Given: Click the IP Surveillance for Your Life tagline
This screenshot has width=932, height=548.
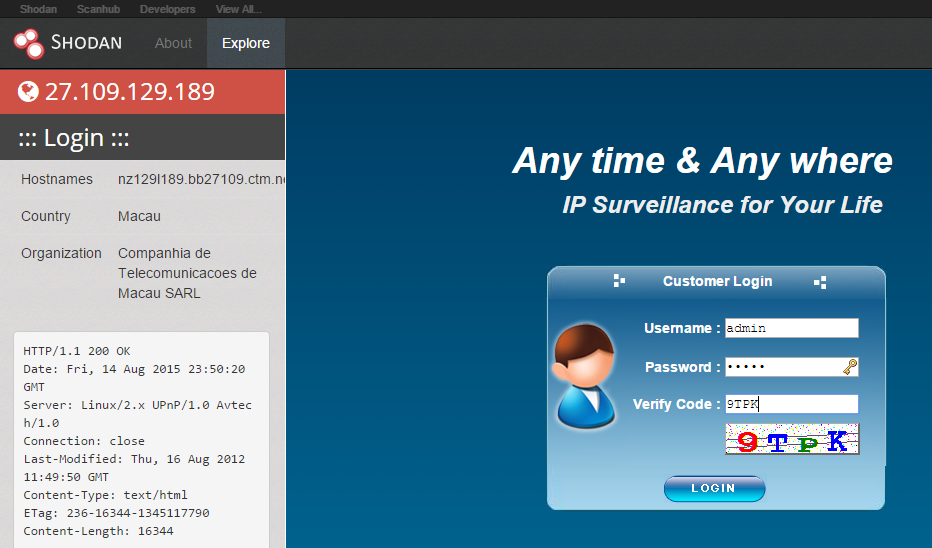Looking at the screenshot, I should pos(722,205).
